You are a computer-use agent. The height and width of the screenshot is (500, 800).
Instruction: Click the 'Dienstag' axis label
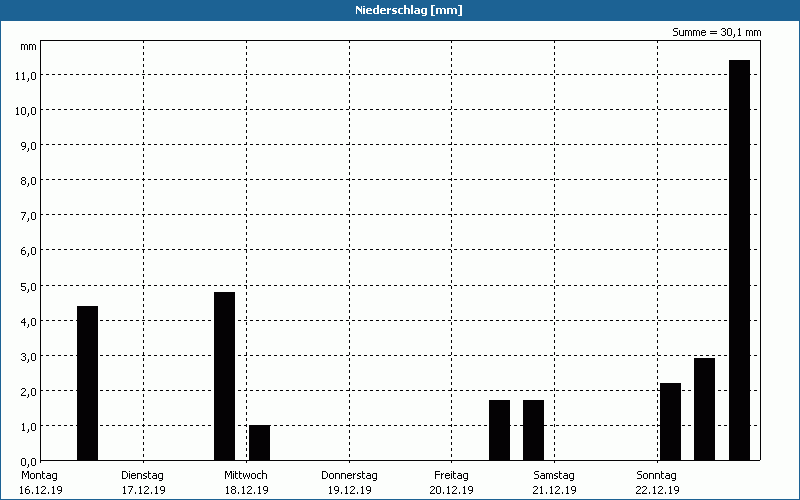click(142, 475)
